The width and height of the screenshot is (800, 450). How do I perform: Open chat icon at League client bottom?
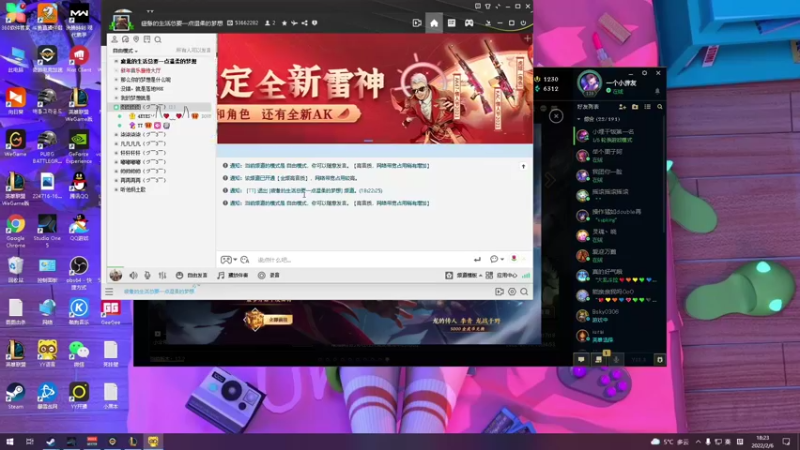pos(581,360)
